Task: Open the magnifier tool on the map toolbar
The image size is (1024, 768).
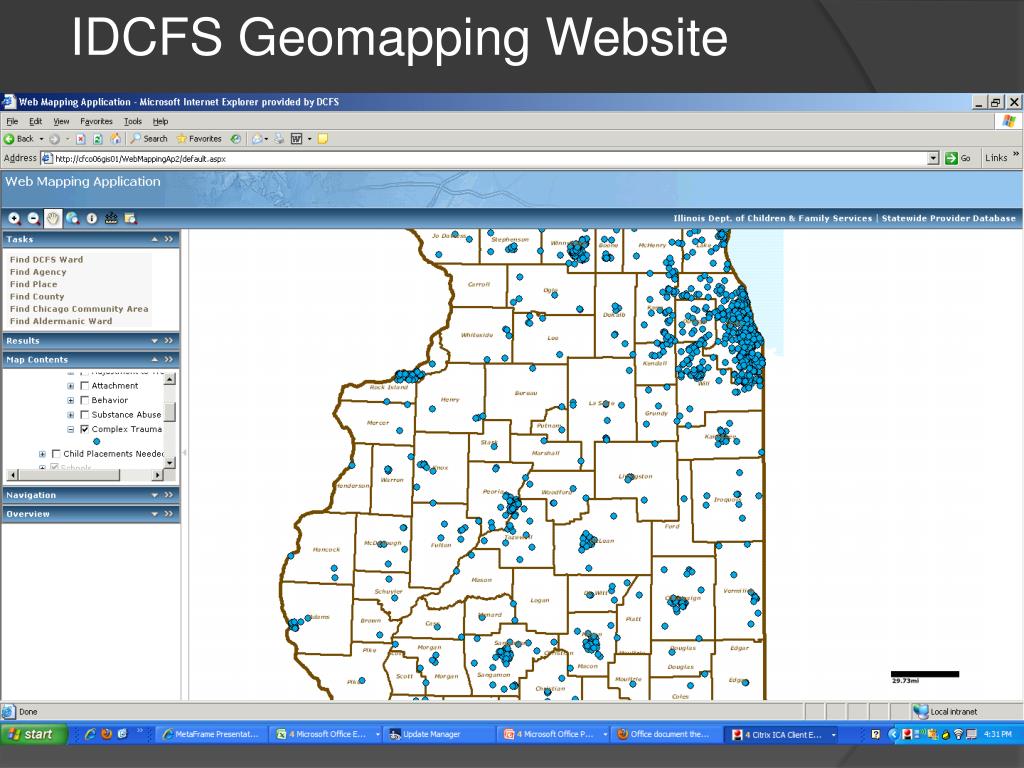Action: click(111, 218)
